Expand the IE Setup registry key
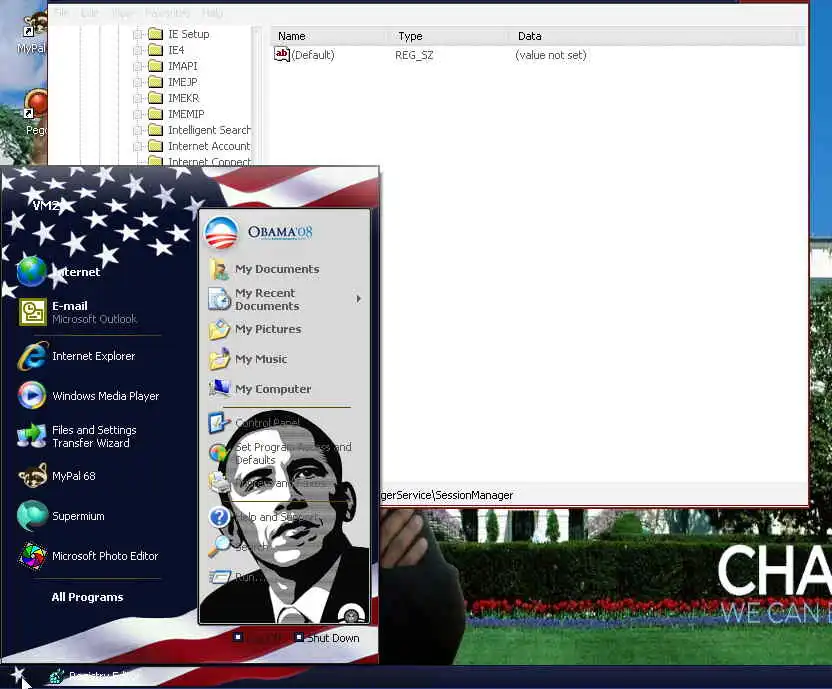Viewport: 832px width, 689px height. 137,34
